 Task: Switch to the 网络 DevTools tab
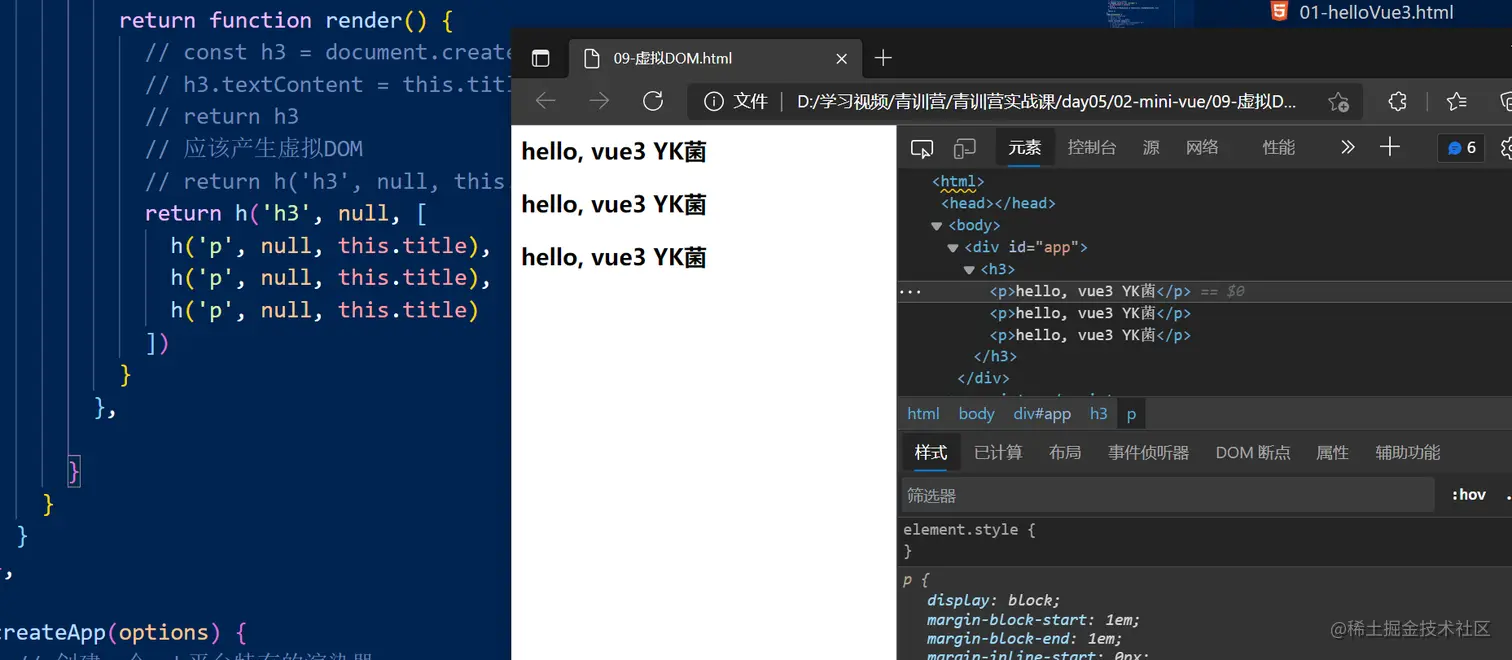1202,148
